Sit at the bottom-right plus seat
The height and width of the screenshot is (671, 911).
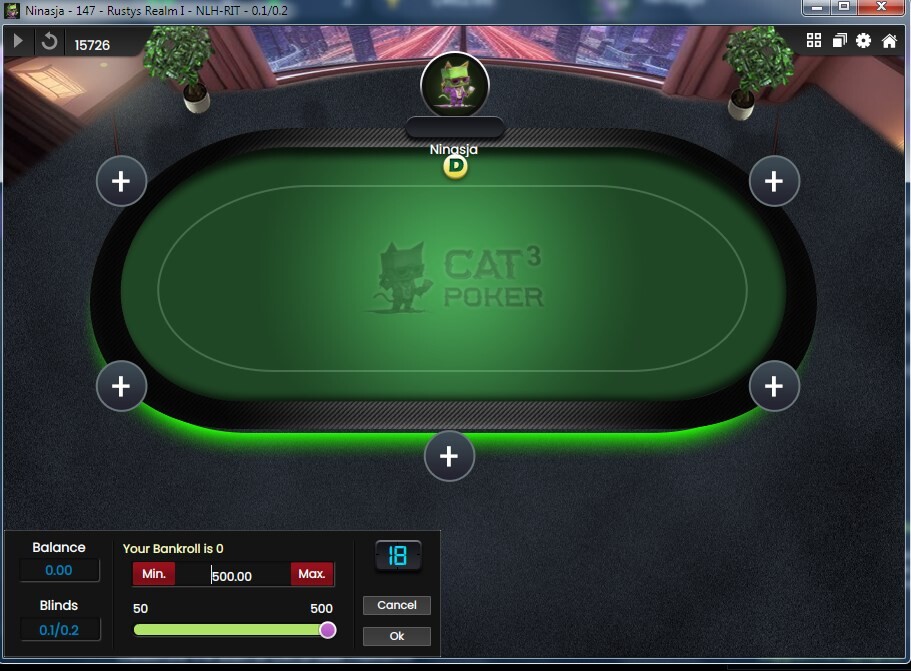(x=774, y=386)
